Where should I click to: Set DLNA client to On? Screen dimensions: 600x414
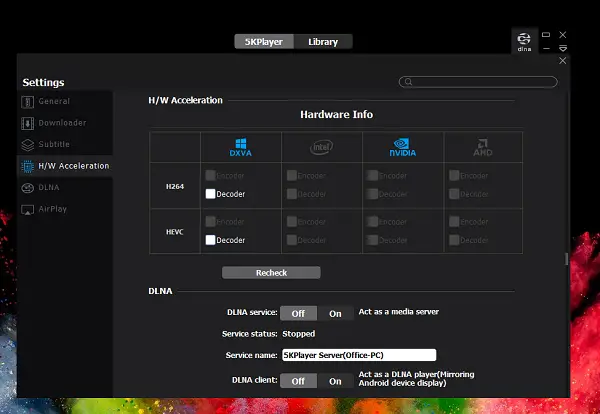335,381
